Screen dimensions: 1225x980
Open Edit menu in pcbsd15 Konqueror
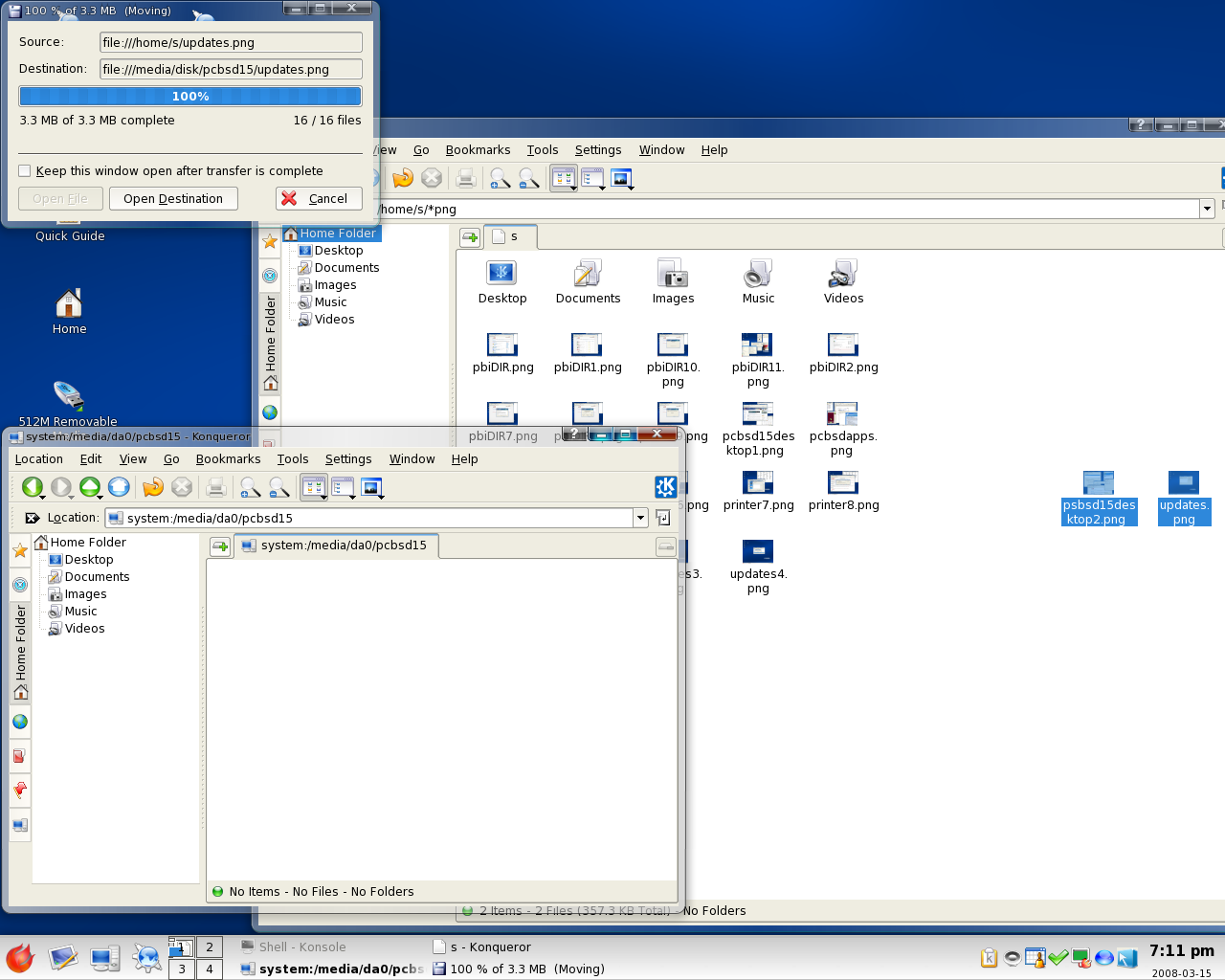[91, 459]
